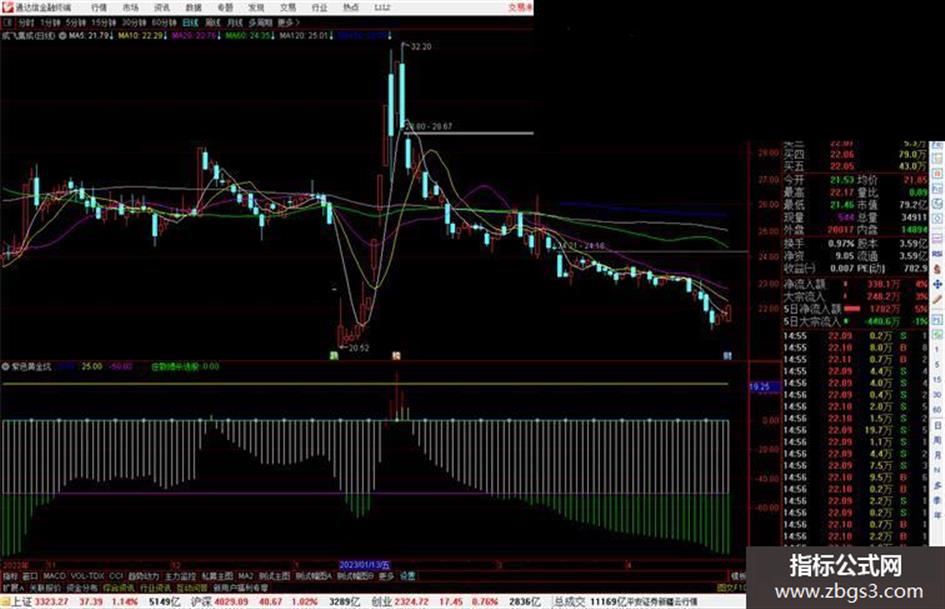
Task: Click the highlighted date label 2023/01/13/五
Action: (365, 565)
